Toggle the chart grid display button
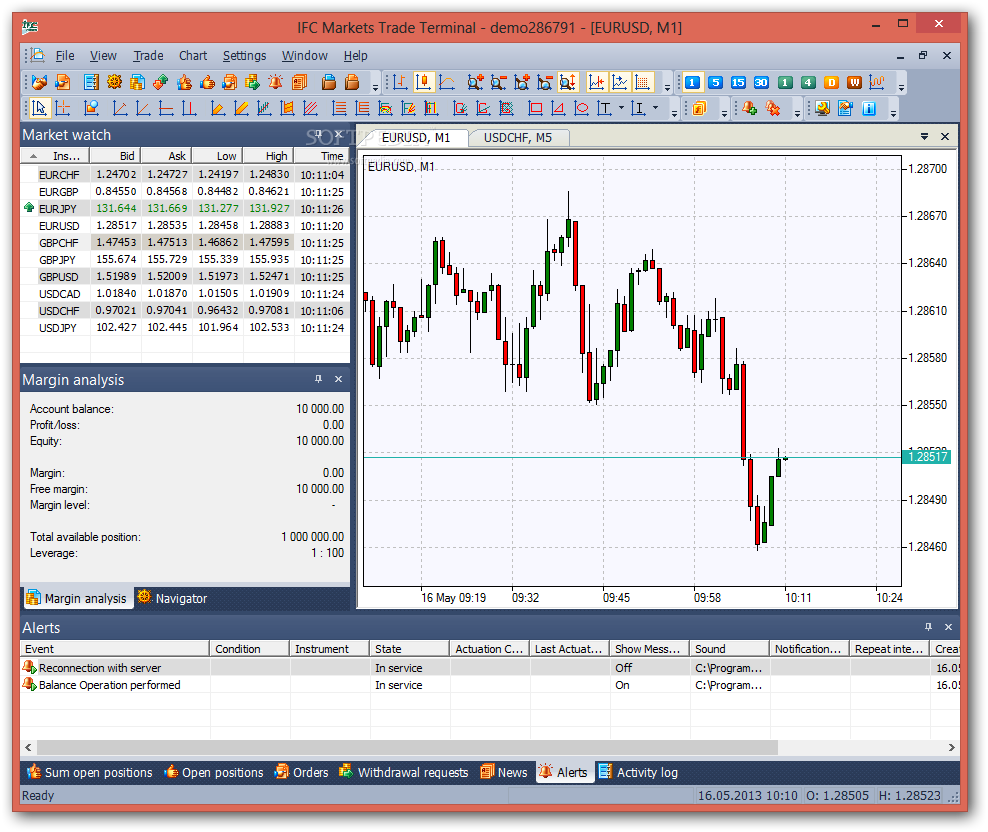This screenshot has width=988, height=832. coord(642,83)
